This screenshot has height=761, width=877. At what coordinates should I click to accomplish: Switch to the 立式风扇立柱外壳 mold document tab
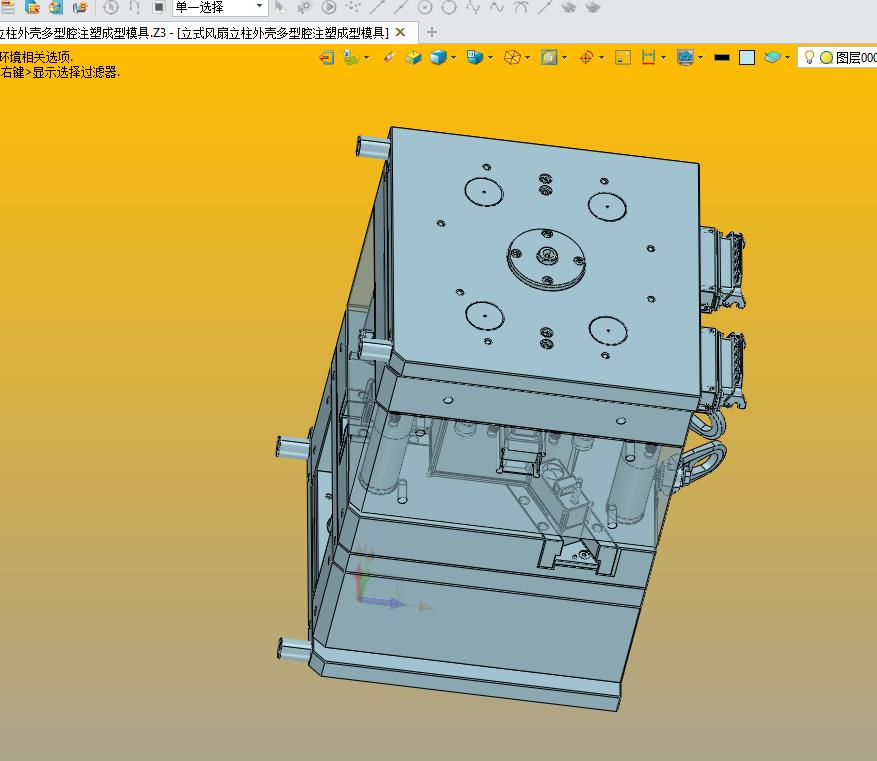click(x=195, y=32)
